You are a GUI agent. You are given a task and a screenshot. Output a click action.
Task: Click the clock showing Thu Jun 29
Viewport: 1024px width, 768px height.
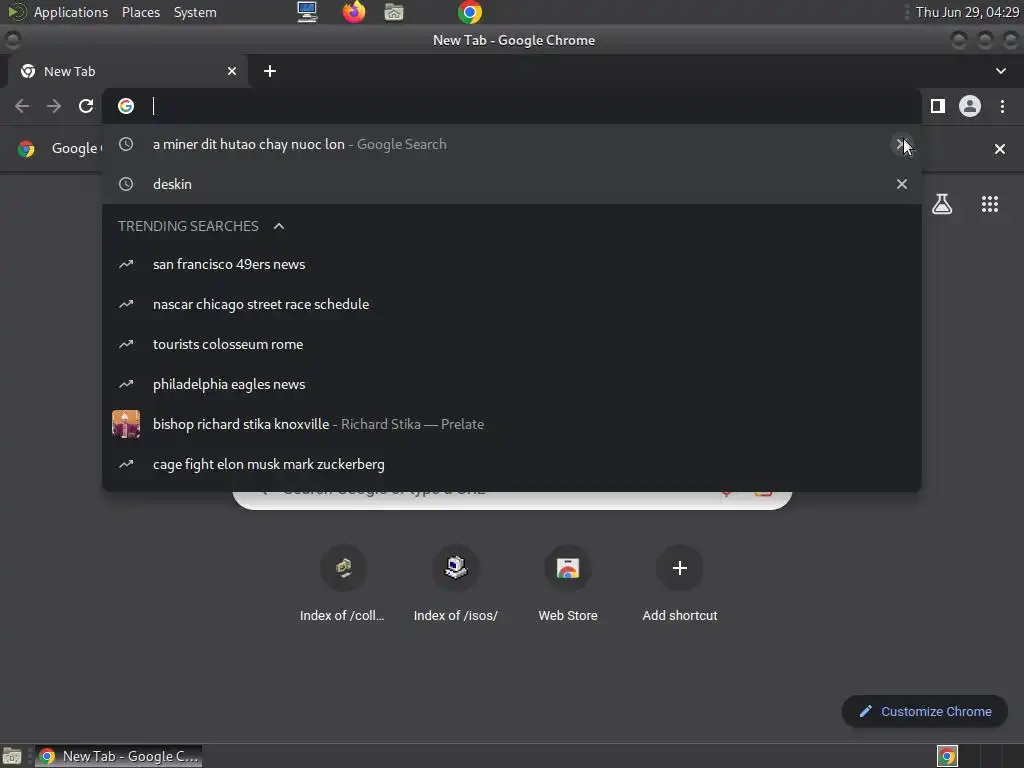(x=967, y=12)
